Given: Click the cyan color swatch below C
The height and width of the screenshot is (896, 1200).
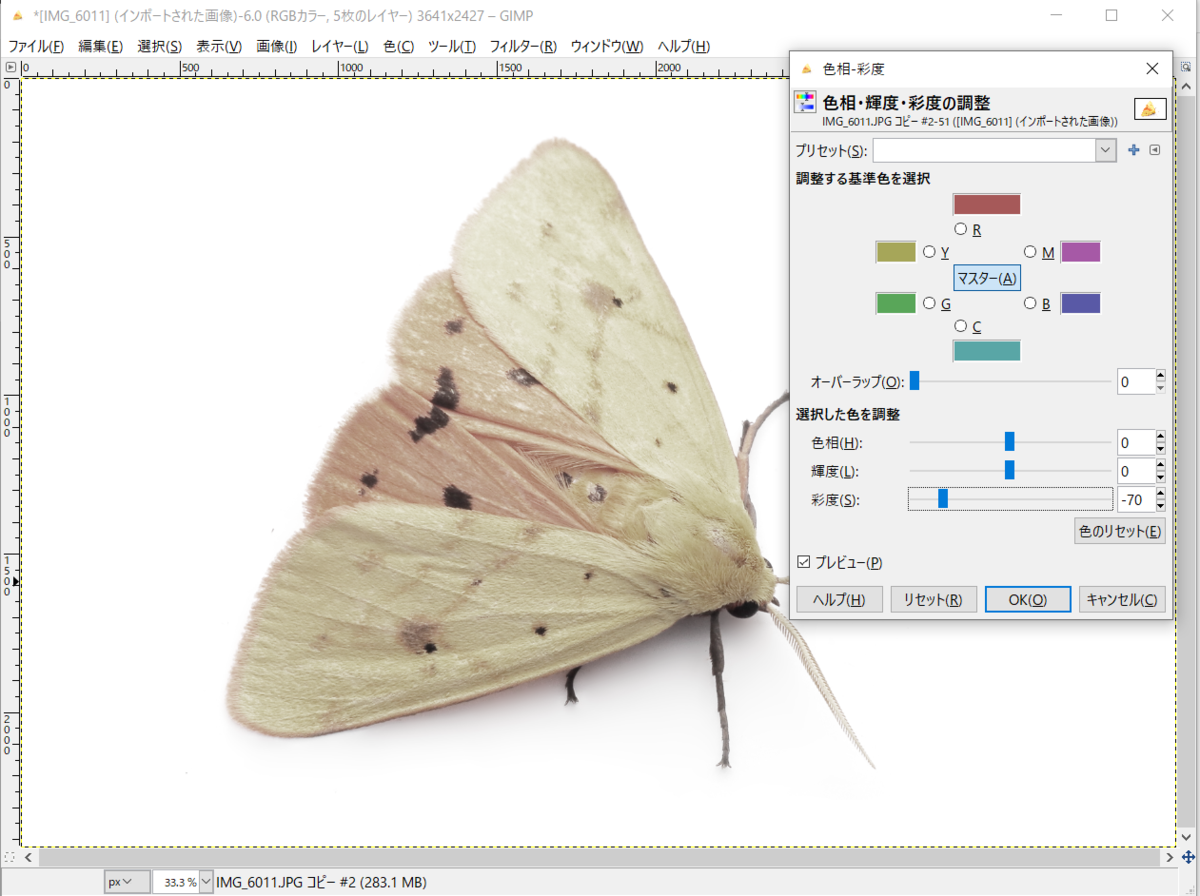Looking at the screenshot, I should click(987, 351).
